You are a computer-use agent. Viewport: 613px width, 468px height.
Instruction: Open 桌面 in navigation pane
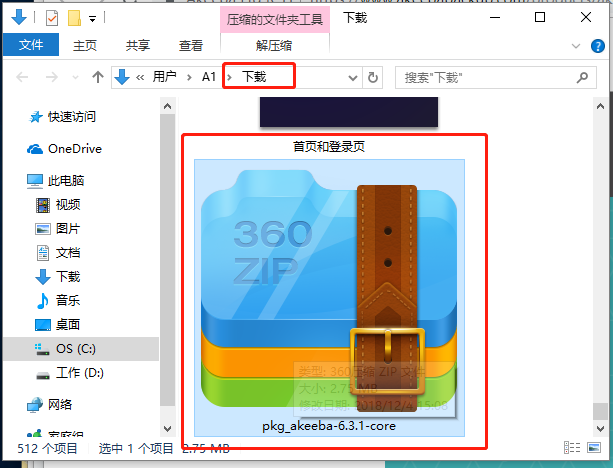(58, 325)
